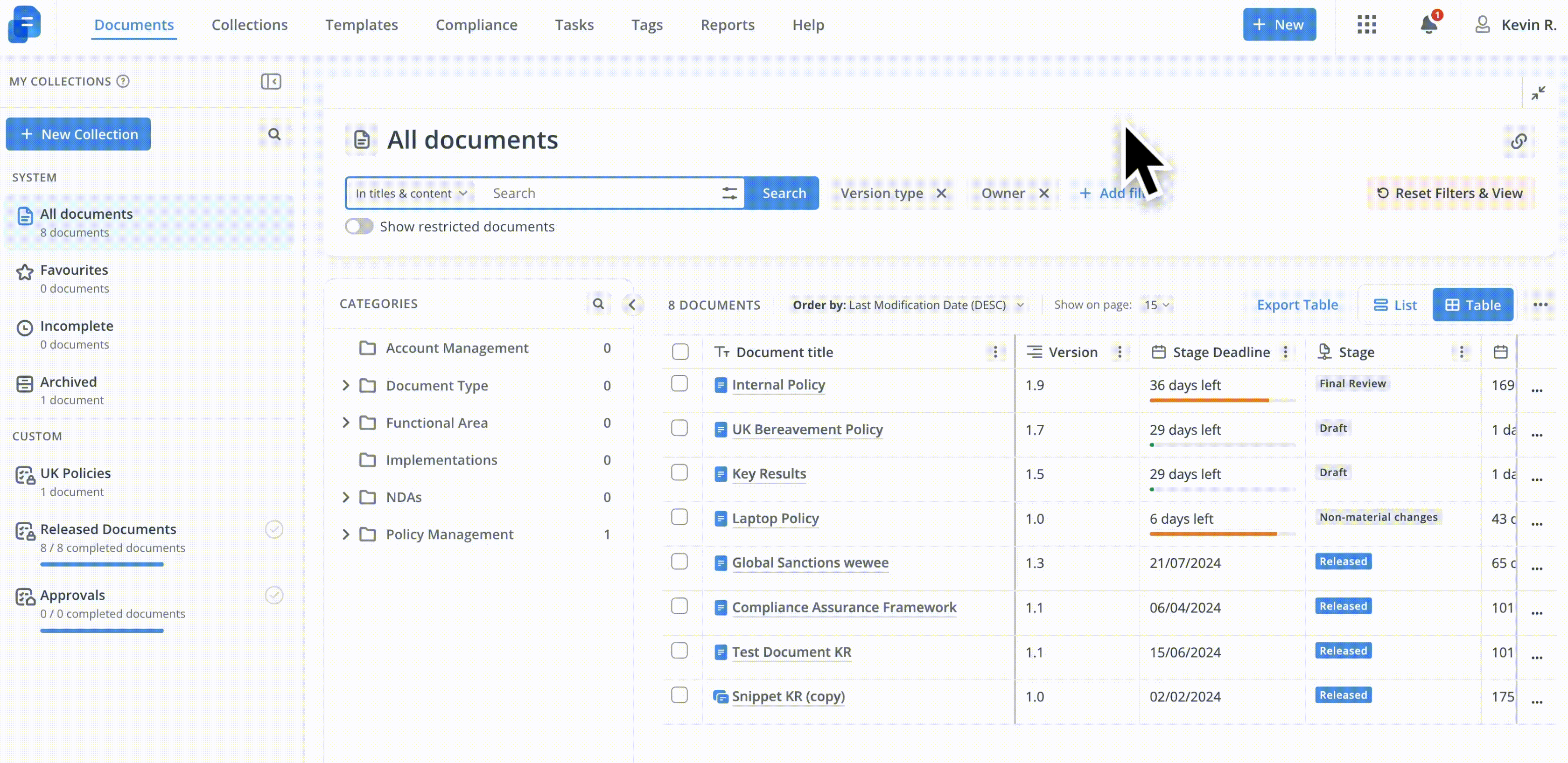The height and width of the screenshot is (763, 1568).
Task: Tick the select-all documents checkbox
Action: coord(680,352)
